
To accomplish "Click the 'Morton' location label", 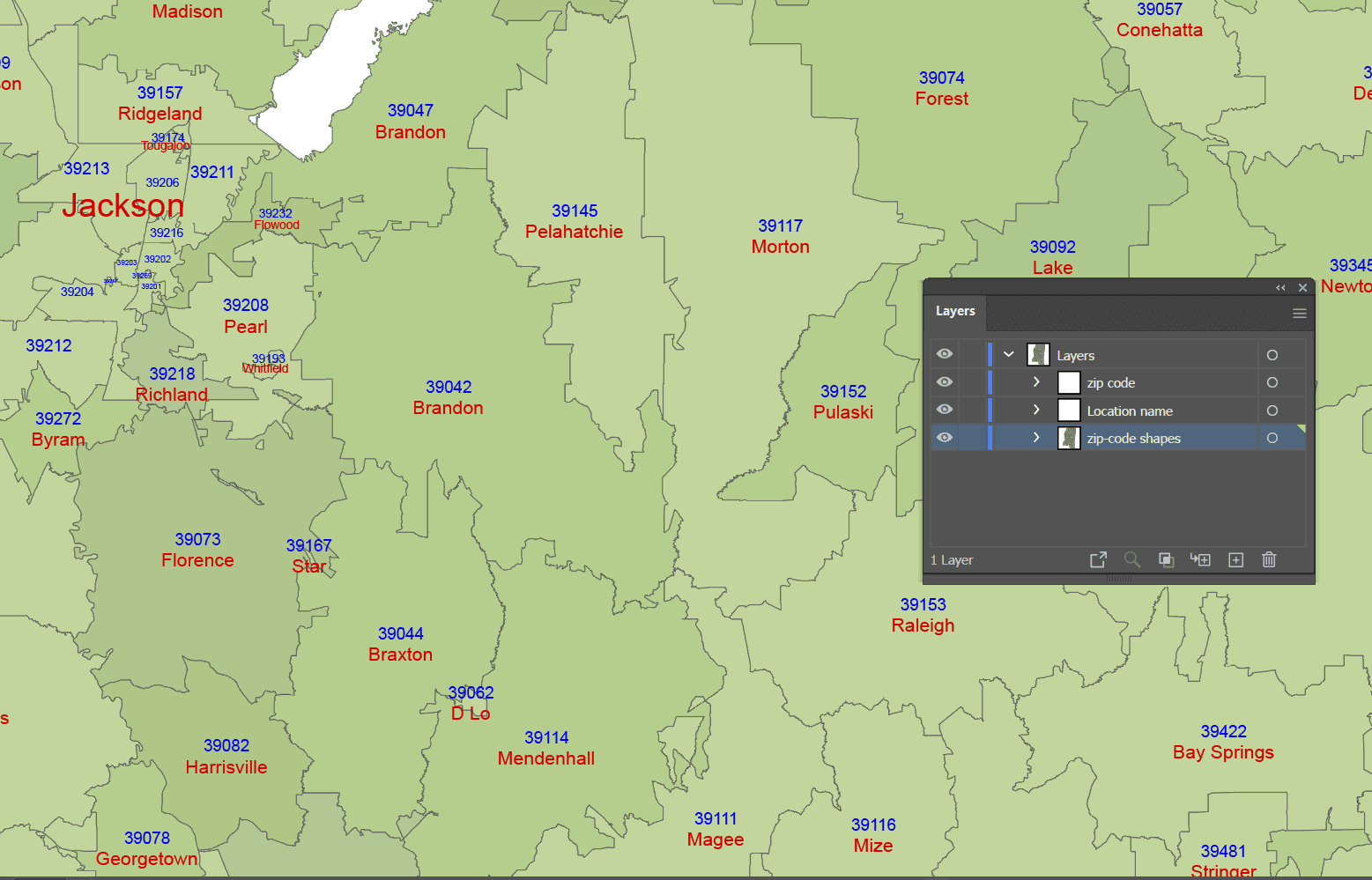I will [781, 247].
